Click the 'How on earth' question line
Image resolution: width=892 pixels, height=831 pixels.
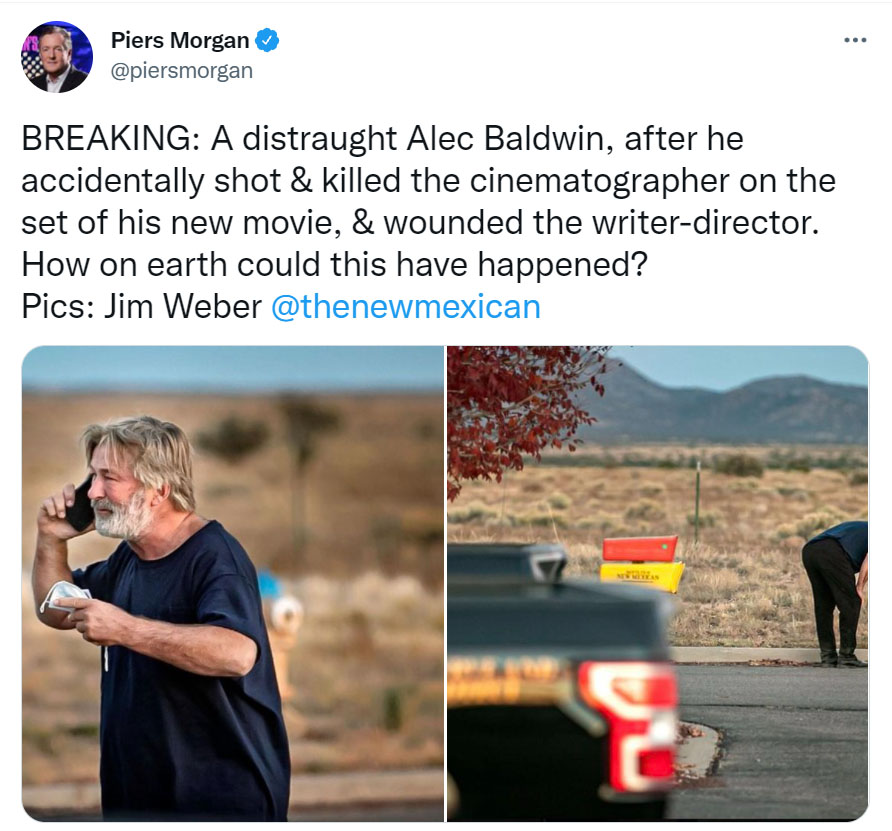(334, 264)
